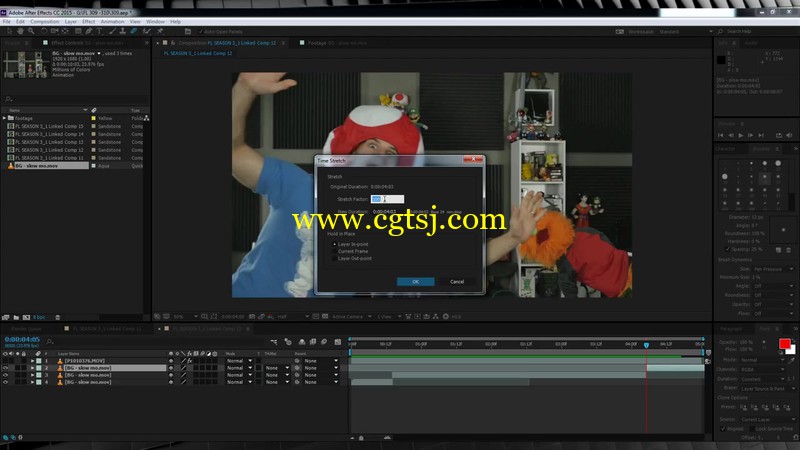Enable frame blending button in timeline header
The height and width of the screenshot is (450, 800).
(313, 342)
